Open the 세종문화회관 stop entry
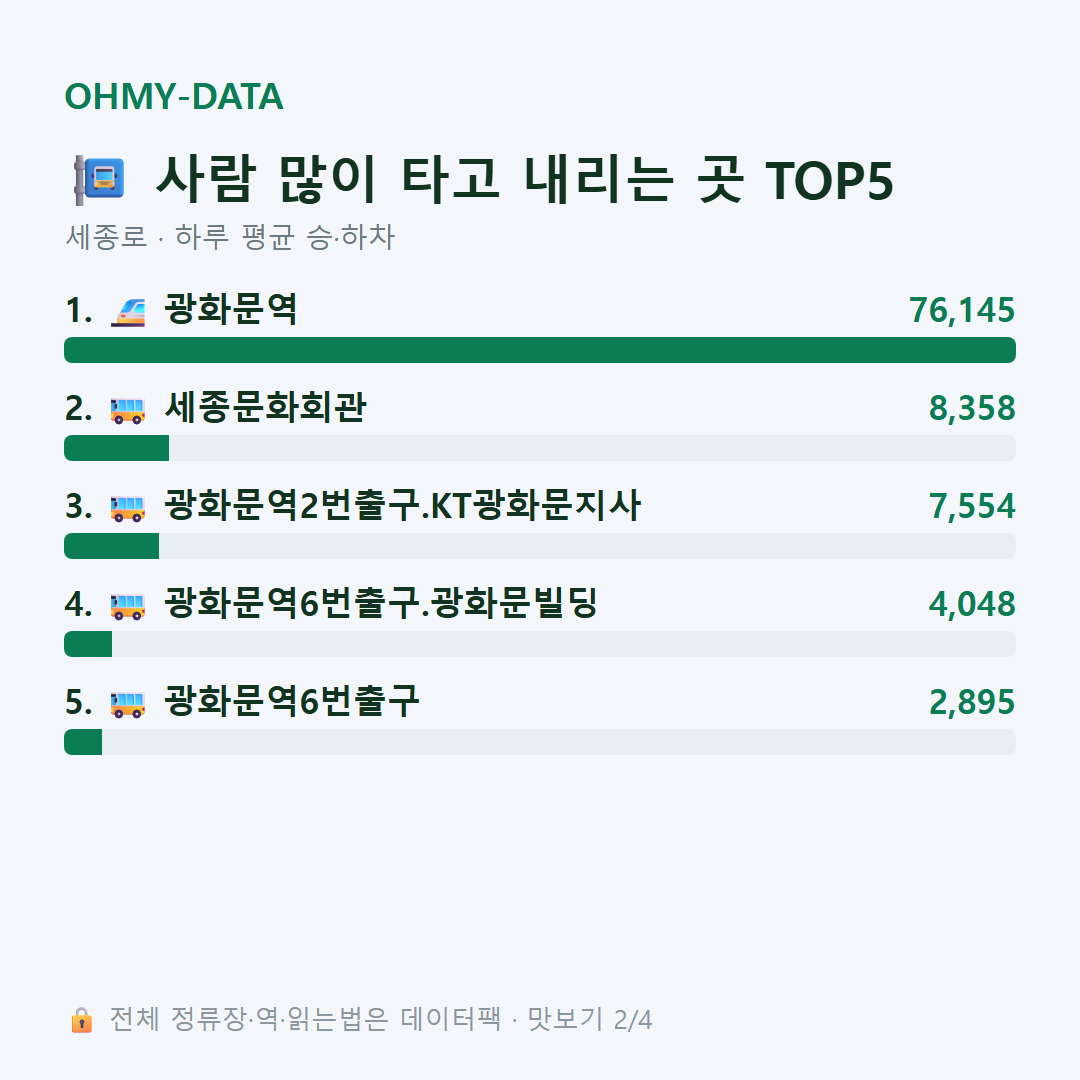 click(264, 408)
